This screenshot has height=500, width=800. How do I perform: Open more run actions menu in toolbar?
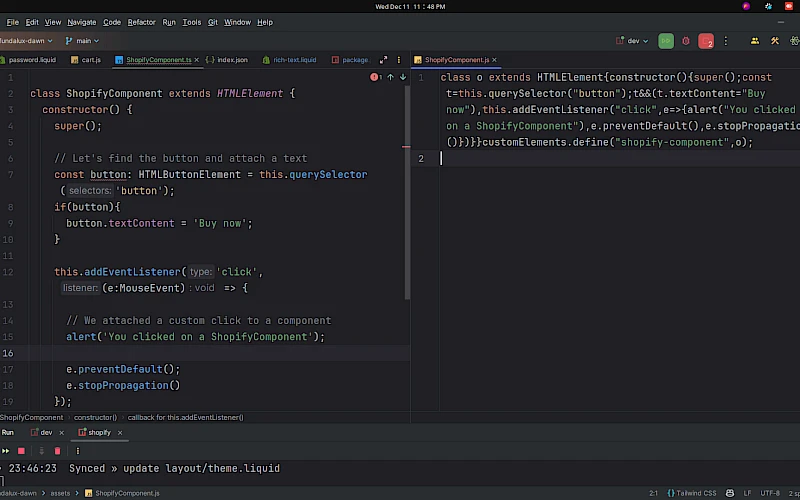pos(726,41)
